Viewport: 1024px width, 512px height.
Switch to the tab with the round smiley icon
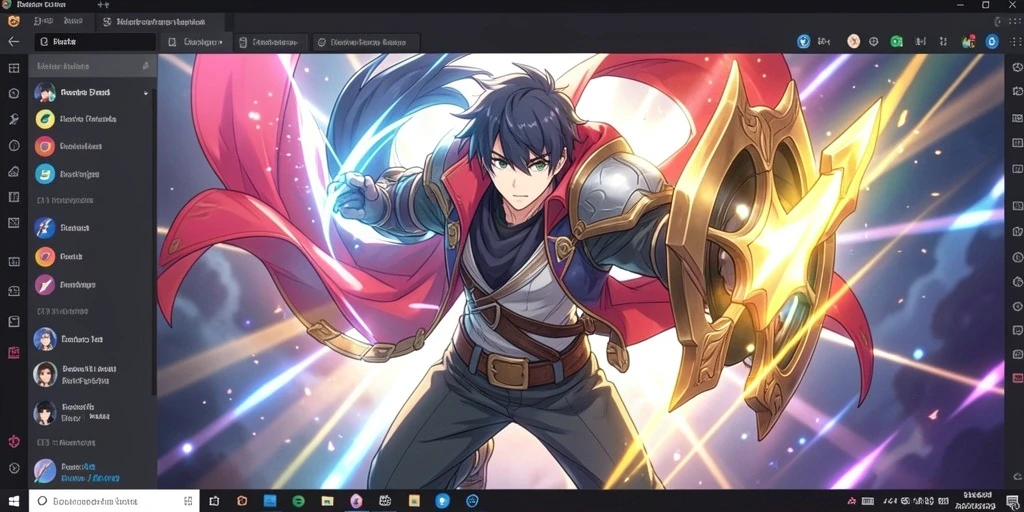[366, 42]
